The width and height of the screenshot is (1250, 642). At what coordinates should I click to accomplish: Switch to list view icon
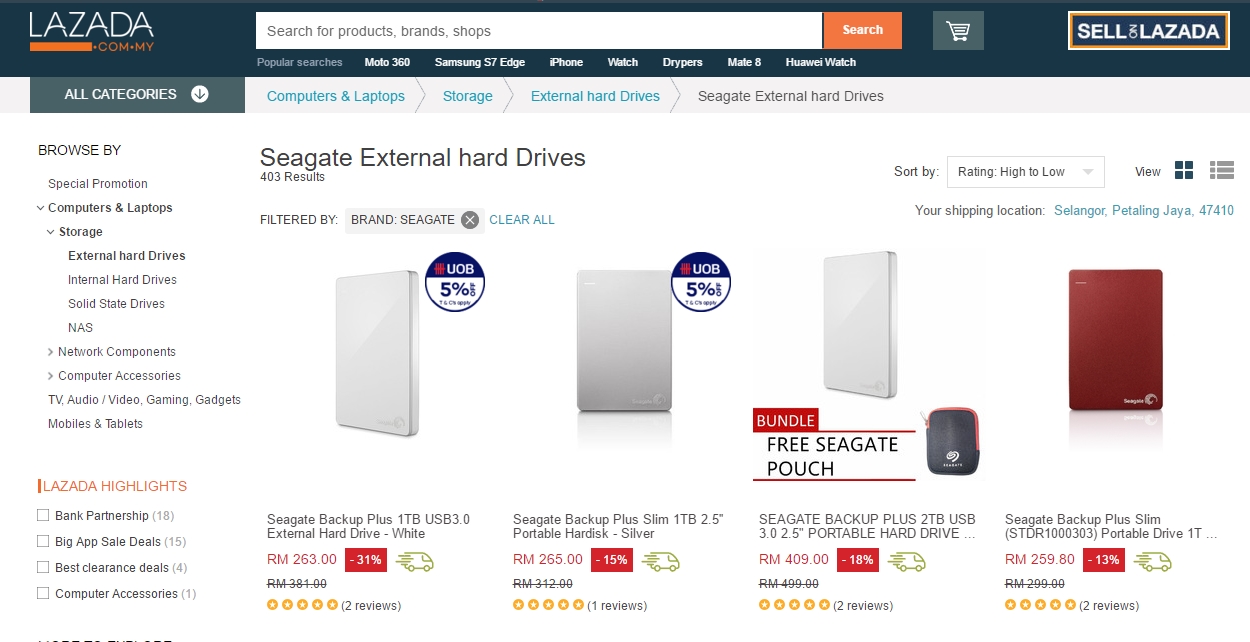click(1221, 171)
